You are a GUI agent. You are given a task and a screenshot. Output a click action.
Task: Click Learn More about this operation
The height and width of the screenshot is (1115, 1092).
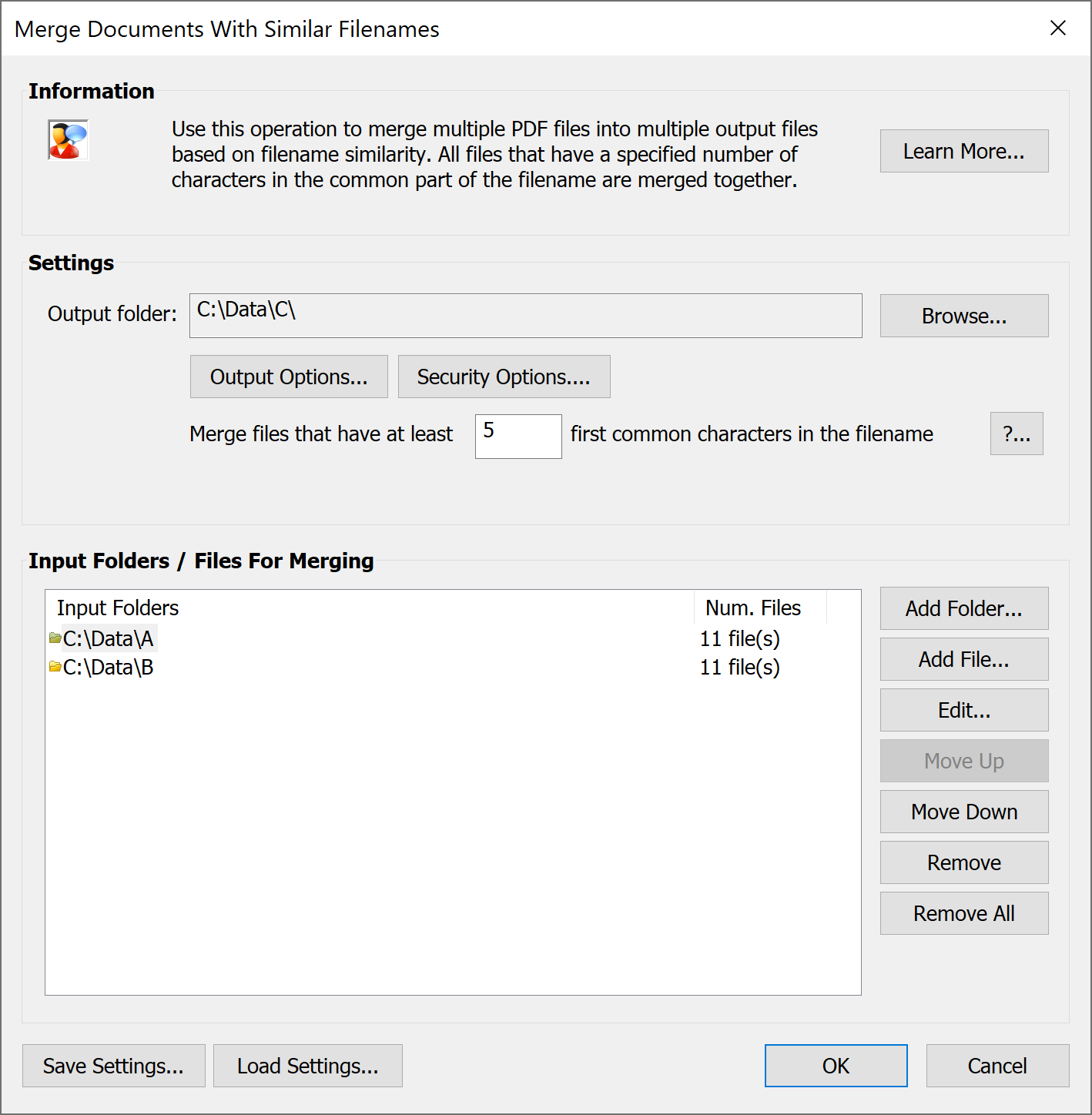[963, 151]
